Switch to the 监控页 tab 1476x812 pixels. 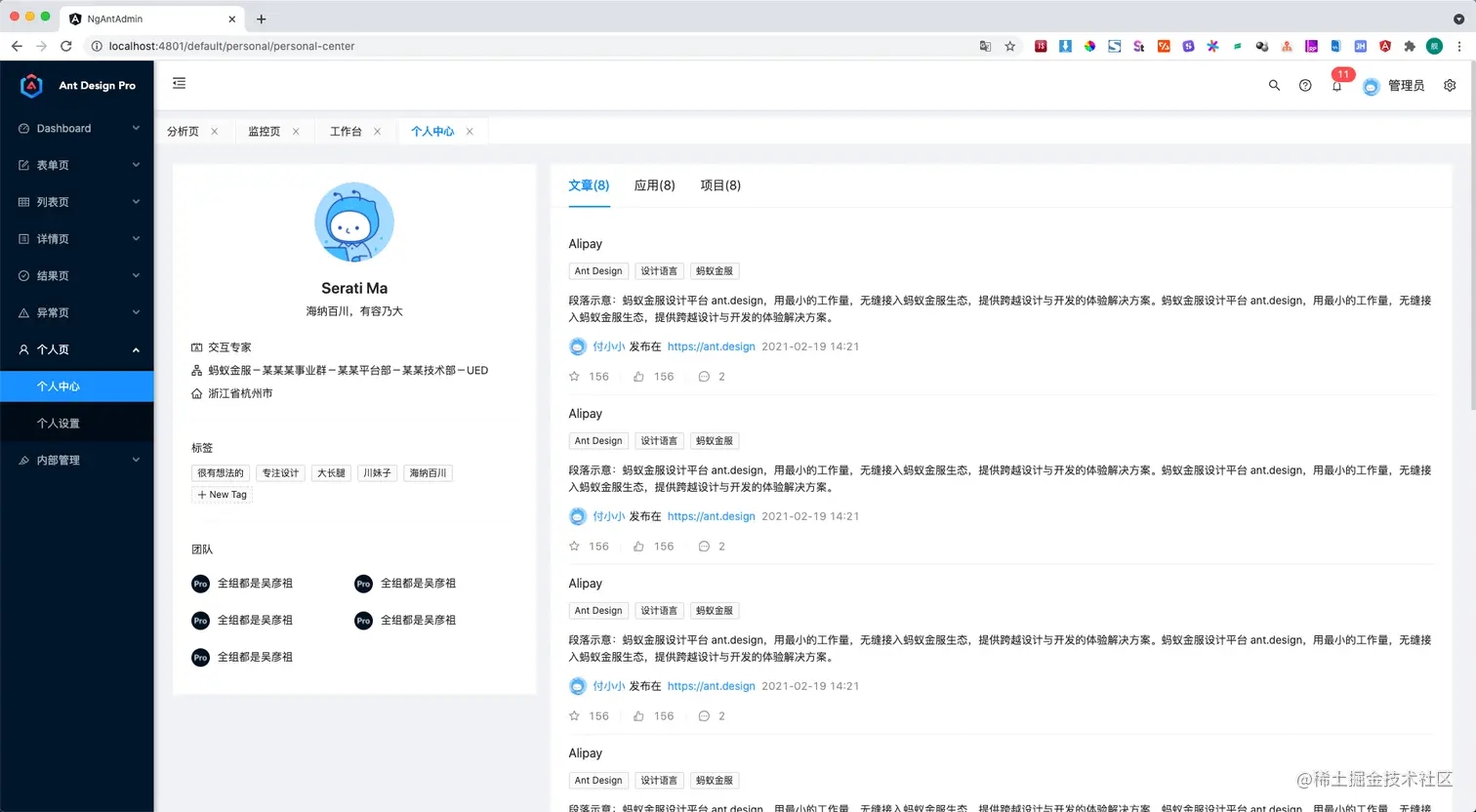point(264,131)
